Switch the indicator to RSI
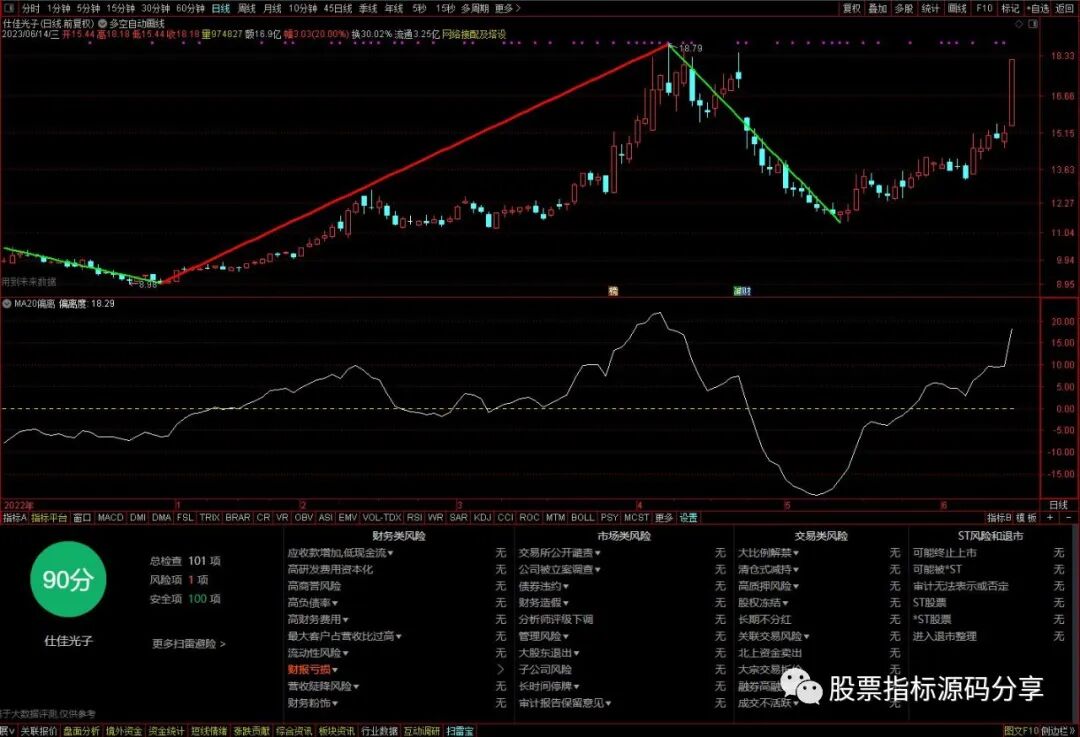Screen dimensions: 1080x737 [414, 517]
